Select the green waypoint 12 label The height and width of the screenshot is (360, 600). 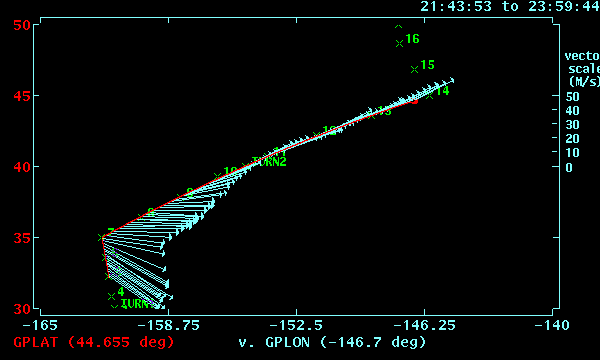[329, 131]
